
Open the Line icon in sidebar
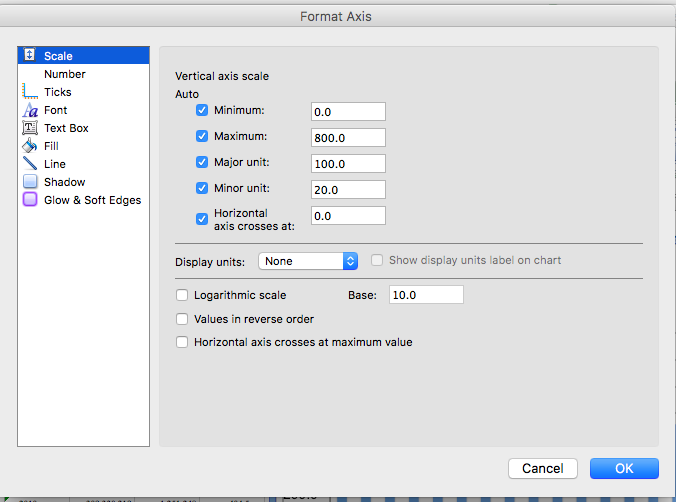[30, 164]
